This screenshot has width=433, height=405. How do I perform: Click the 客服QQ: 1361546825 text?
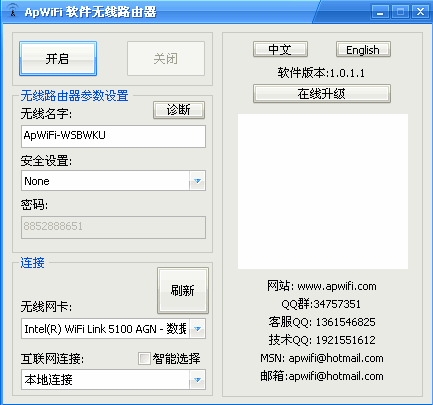pyautogui.click(x=322, y=322)
